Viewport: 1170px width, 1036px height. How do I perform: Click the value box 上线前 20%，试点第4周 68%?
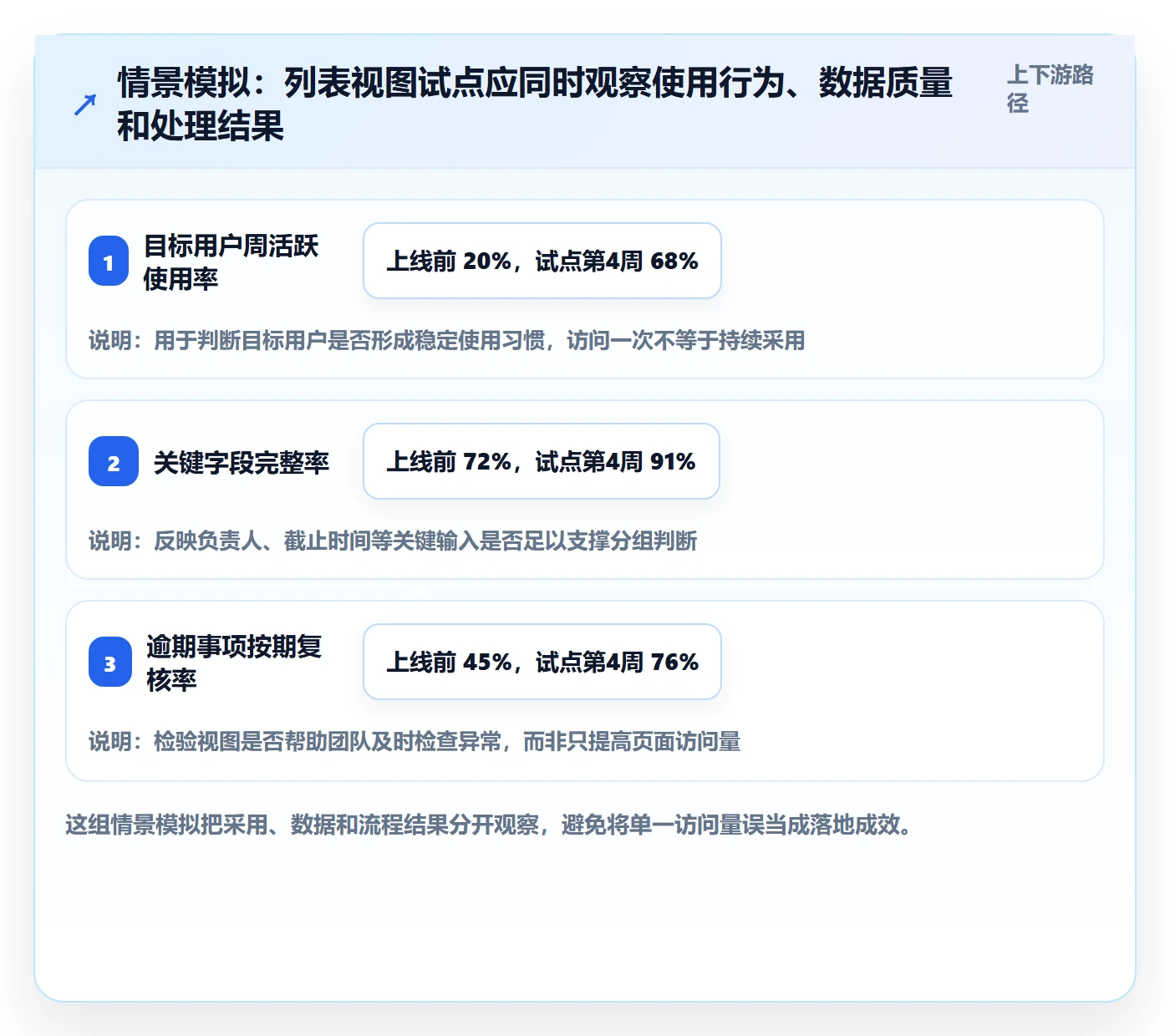pos(542,261)
